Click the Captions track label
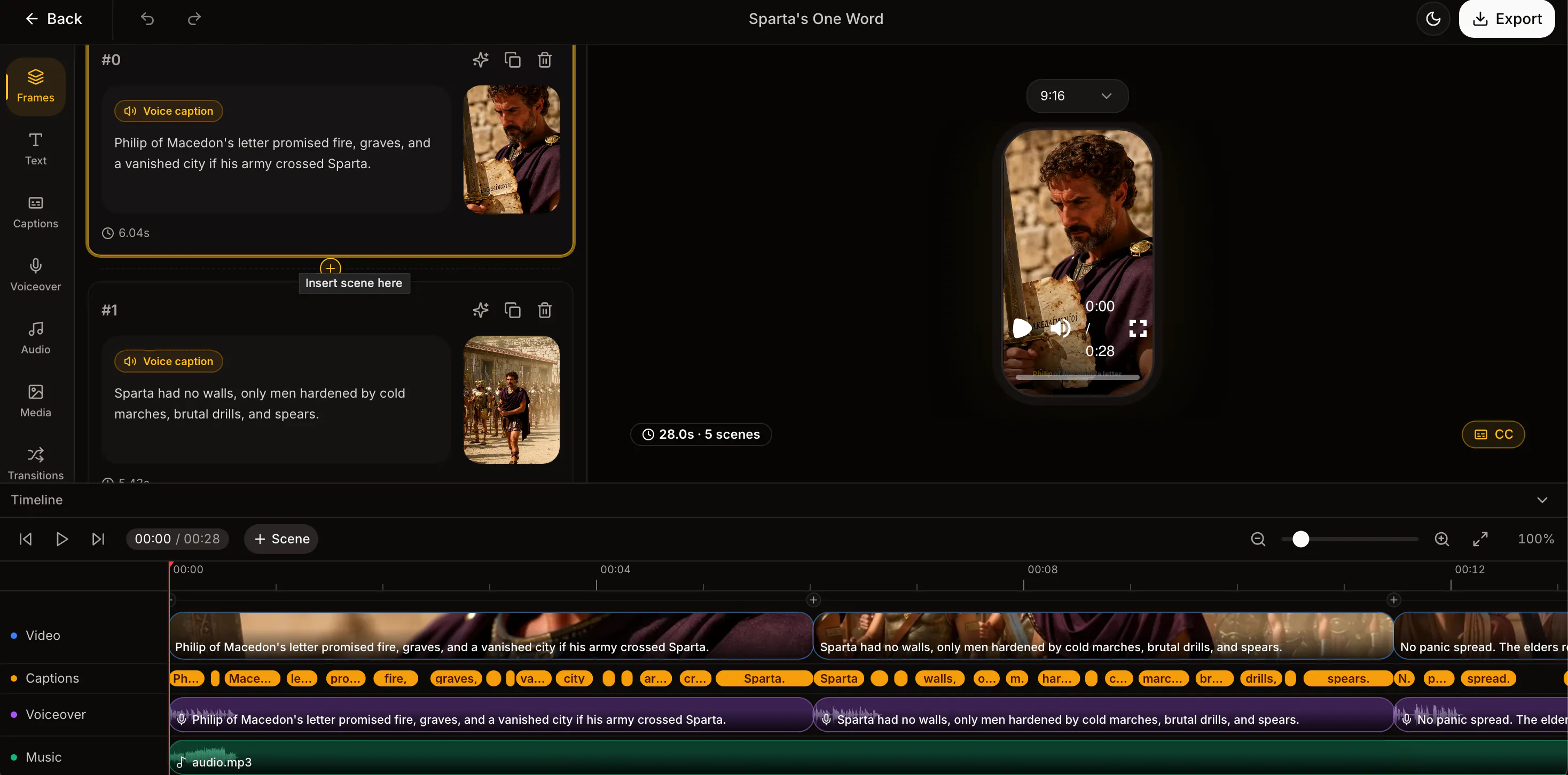 tap(52, 678)
